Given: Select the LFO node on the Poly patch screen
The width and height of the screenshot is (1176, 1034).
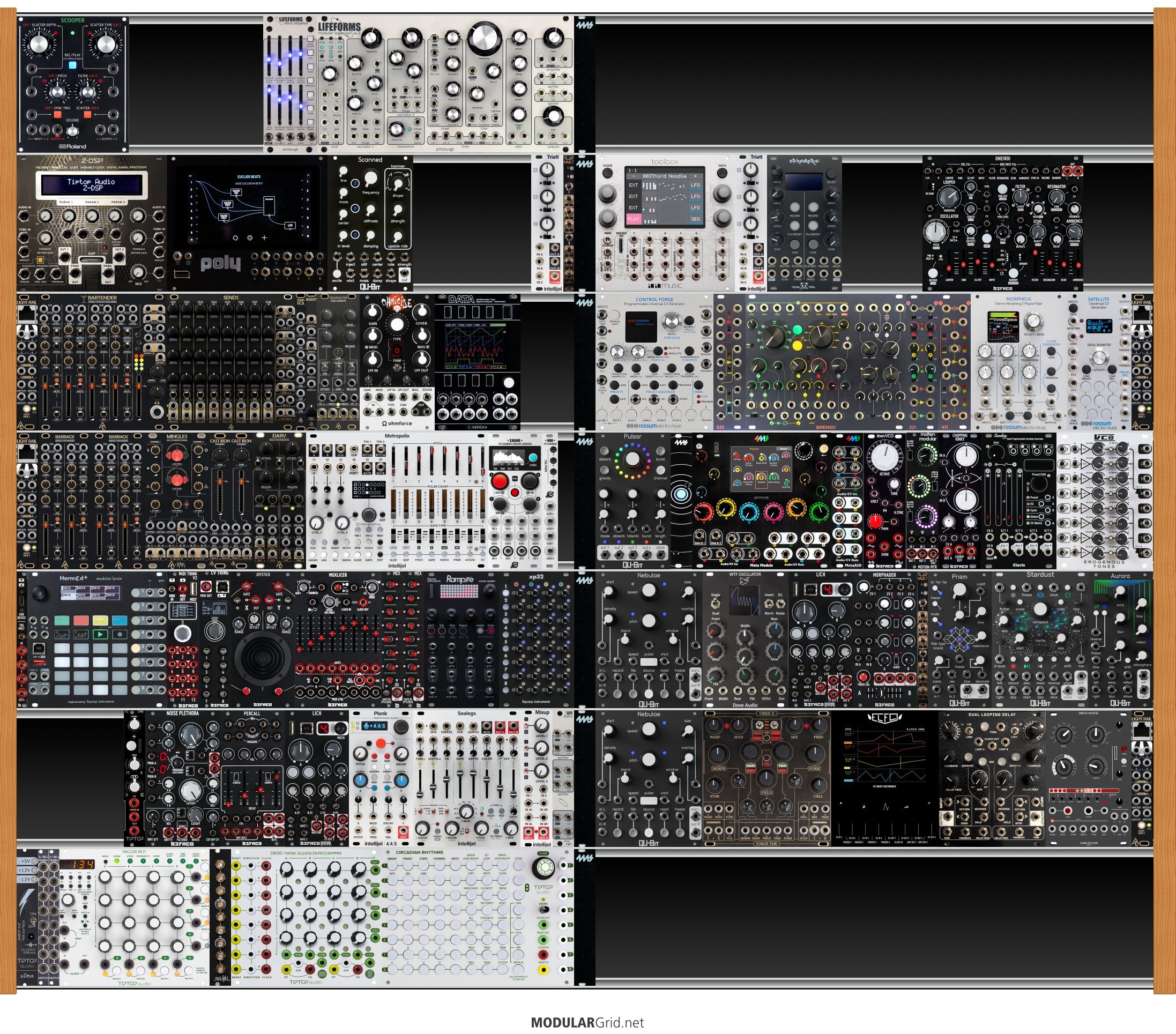Looking at the screenshot, I should click(291, 226).
